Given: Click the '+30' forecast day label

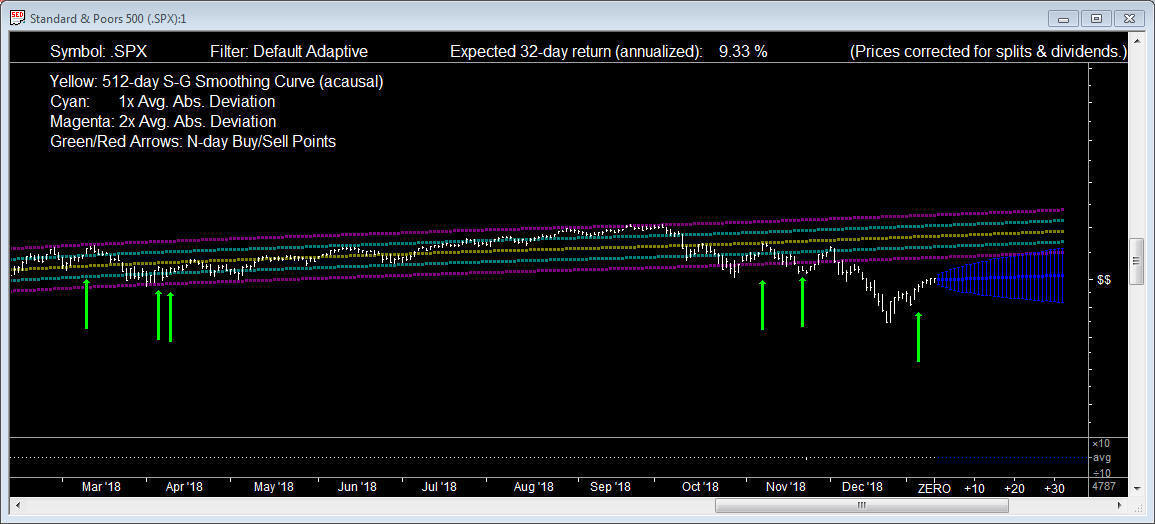Looking at the screenshot, I should point(1054,489).
